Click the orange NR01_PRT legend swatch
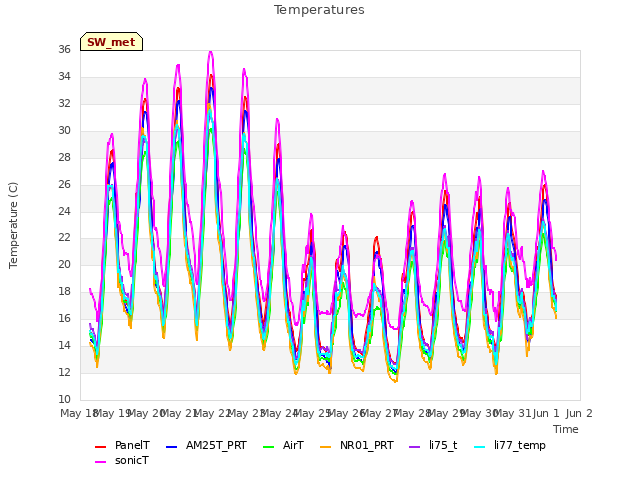The width and height of the screenshot is (640, 480). pos(326,447)
